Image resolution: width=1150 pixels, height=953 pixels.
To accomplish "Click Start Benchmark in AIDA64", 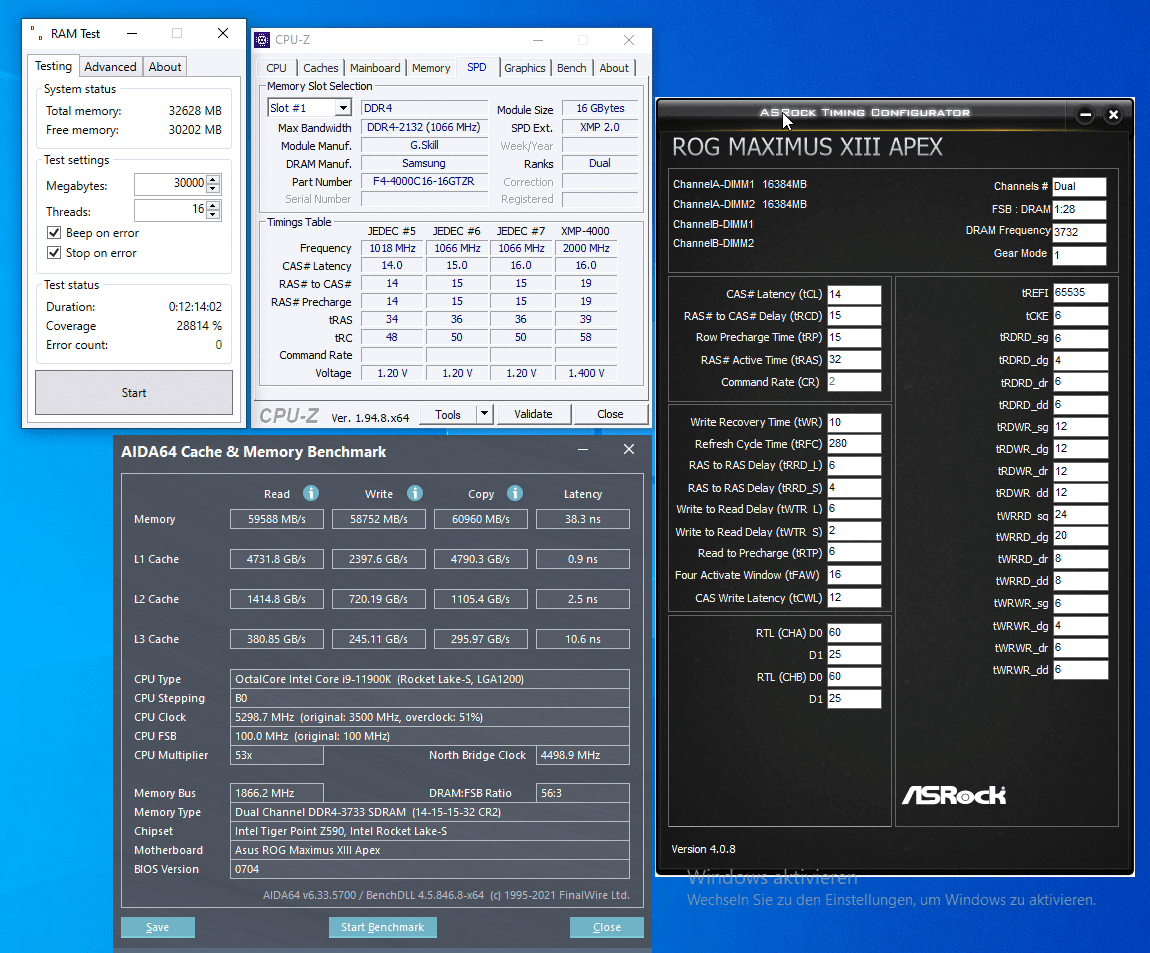I will point(382,927).
